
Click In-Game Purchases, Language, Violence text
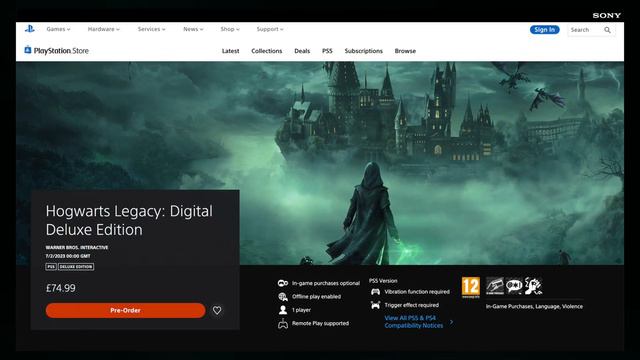pyautogui.click(x=534, y=307)
